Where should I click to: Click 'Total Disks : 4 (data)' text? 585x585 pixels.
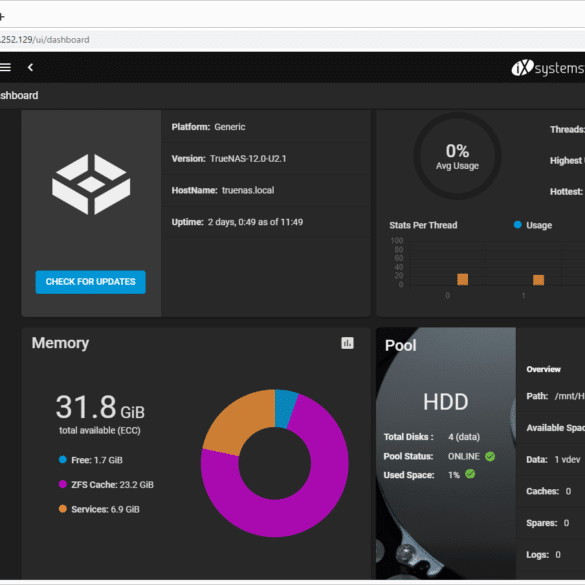(432, 437)
